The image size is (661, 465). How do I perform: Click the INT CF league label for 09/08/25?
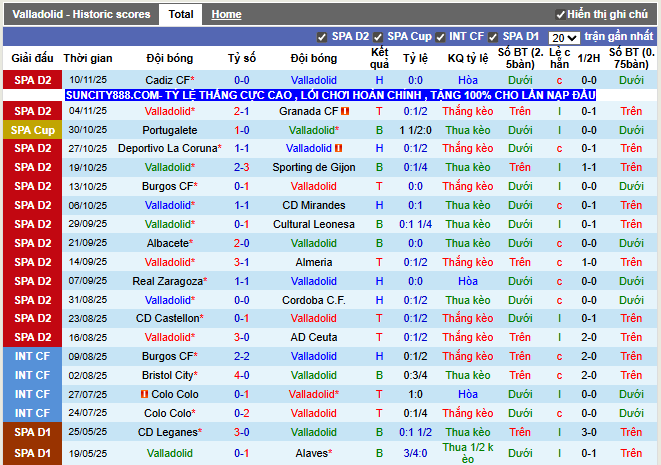32,356
